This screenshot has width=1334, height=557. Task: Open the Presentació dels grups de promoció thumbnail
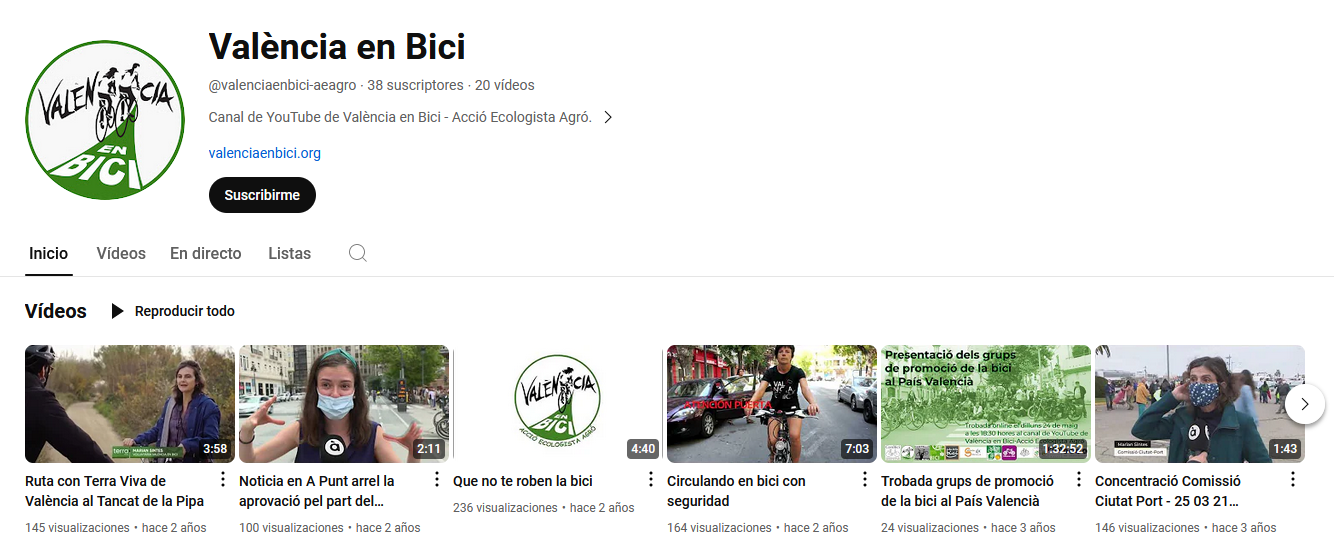pyautogui.click(x=986, y=404)
